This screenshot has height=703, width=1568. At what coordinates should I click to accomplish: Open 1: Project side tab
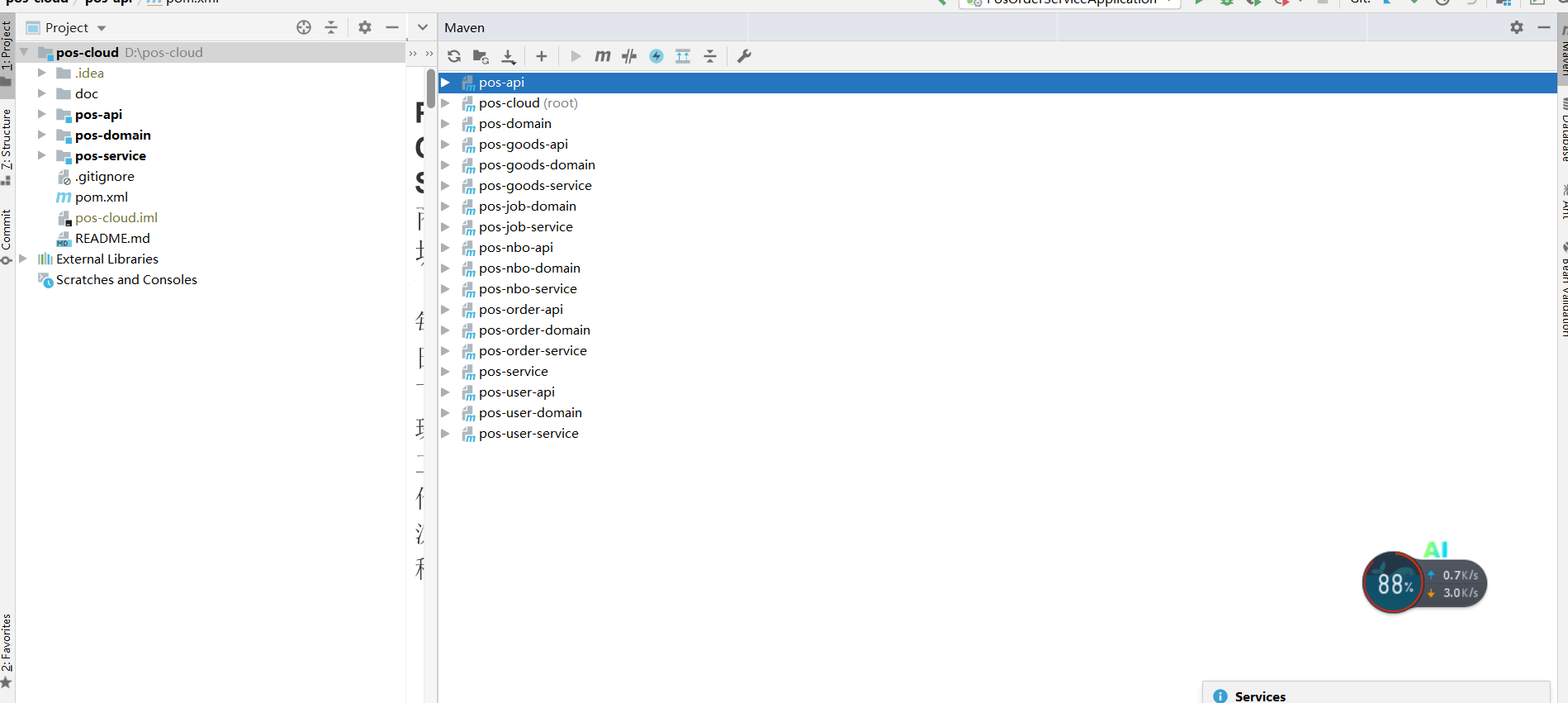7,54
